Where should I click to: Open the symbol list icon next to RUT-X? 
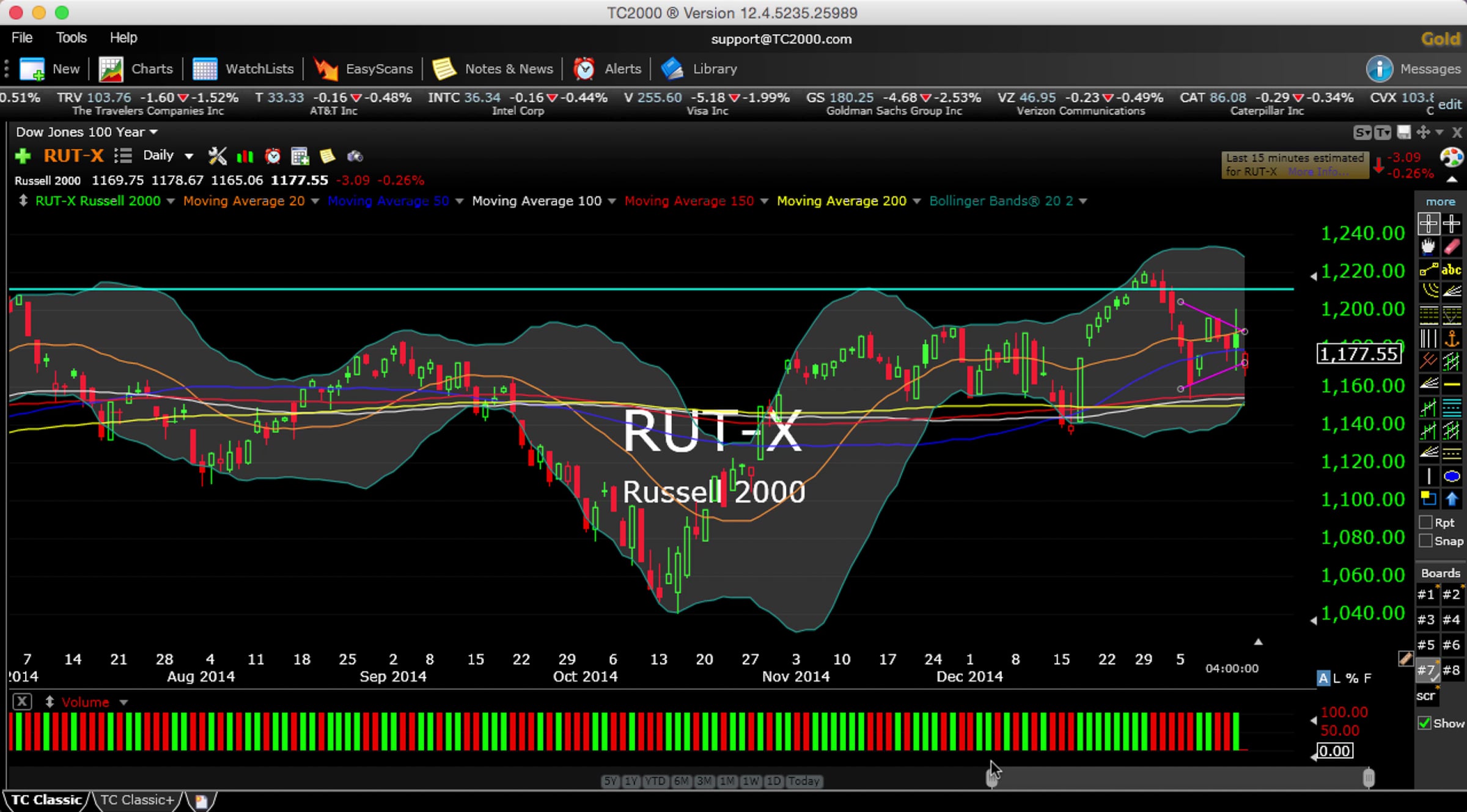[x=123, y=156]
